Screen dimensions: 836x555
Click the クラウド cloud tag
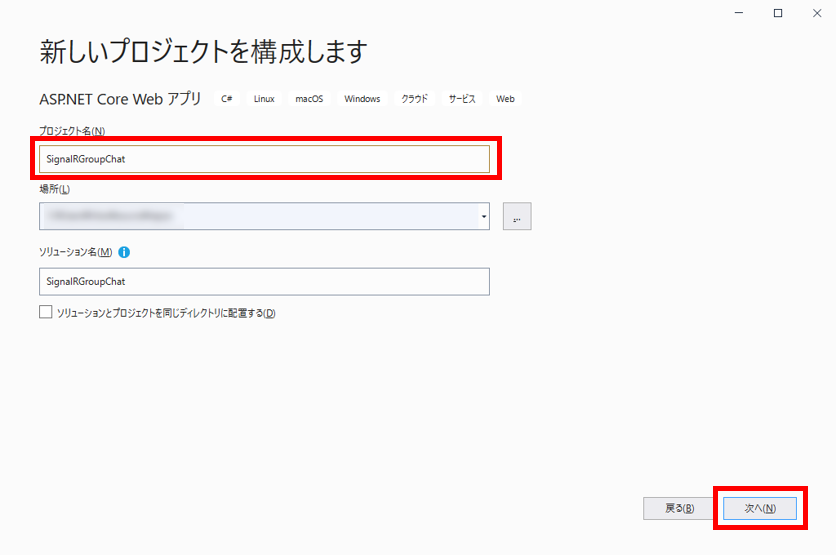pos(414,99)
